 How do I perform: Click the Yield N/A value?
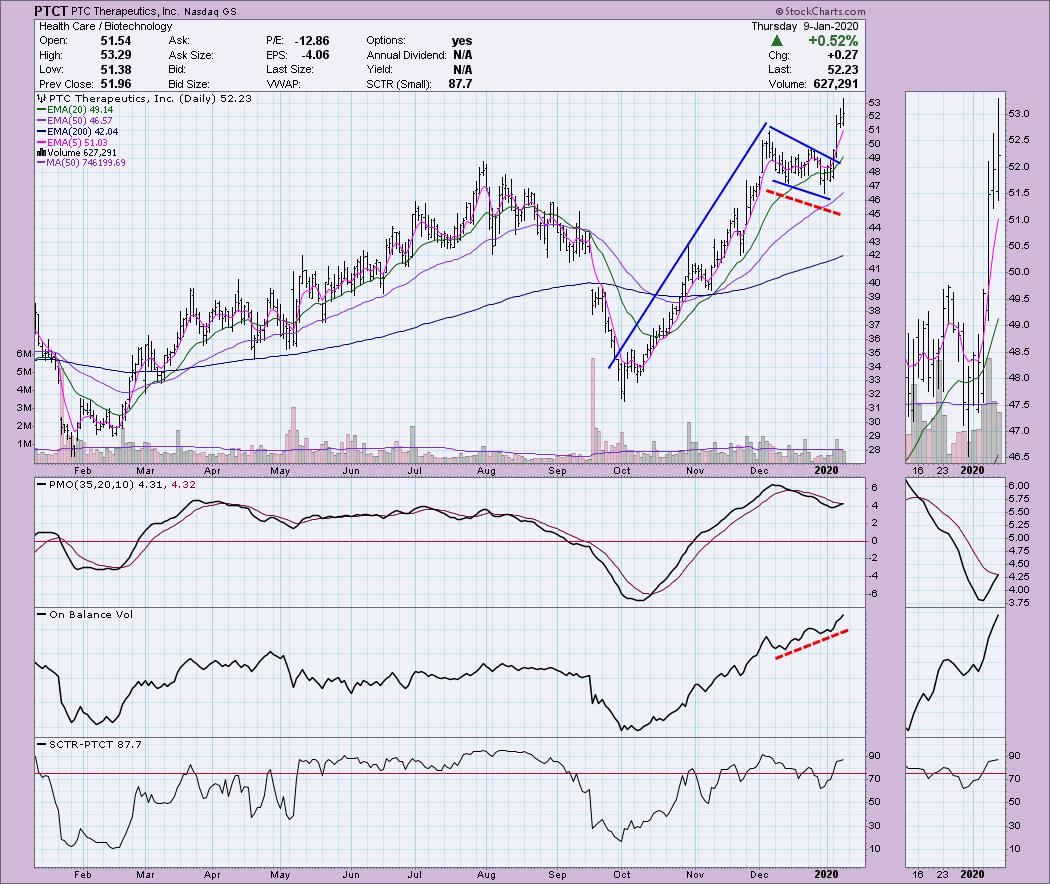[x=462, y=70]
